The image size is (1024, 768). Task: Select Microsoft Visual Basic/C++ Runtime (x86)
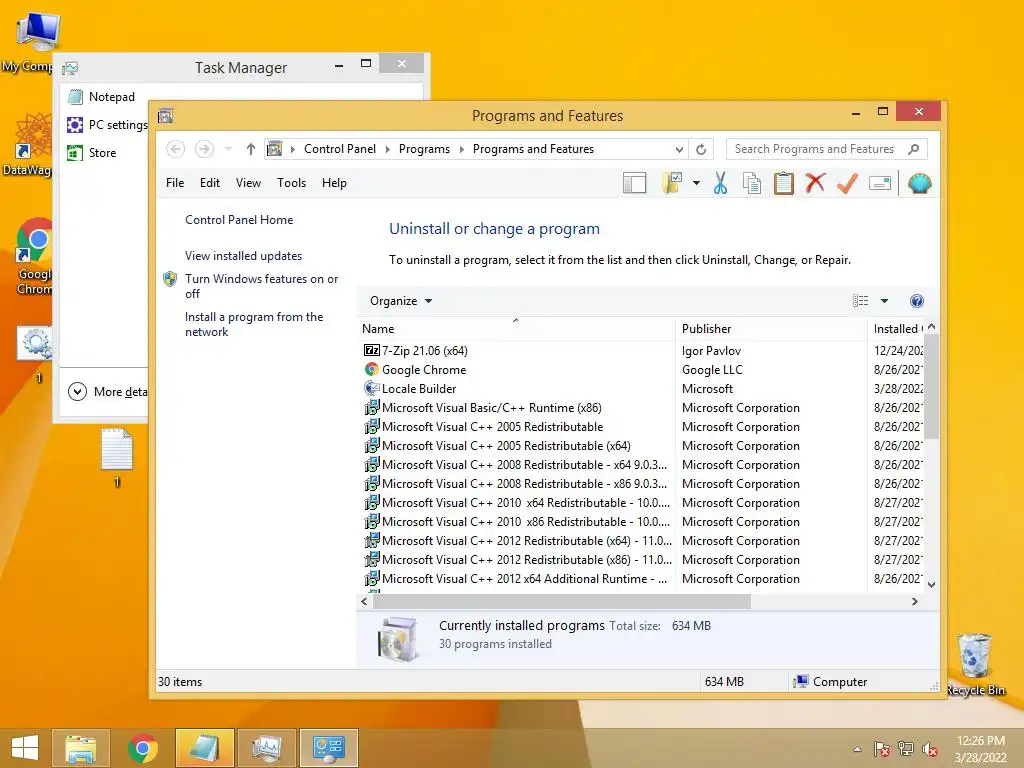point(491,408)
